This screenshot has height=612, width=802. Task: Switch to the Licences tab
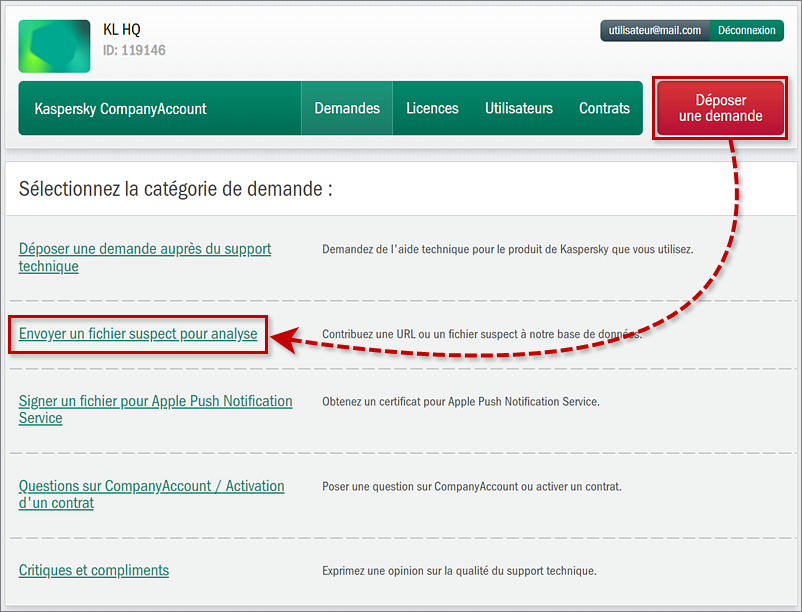coord(432,108)
